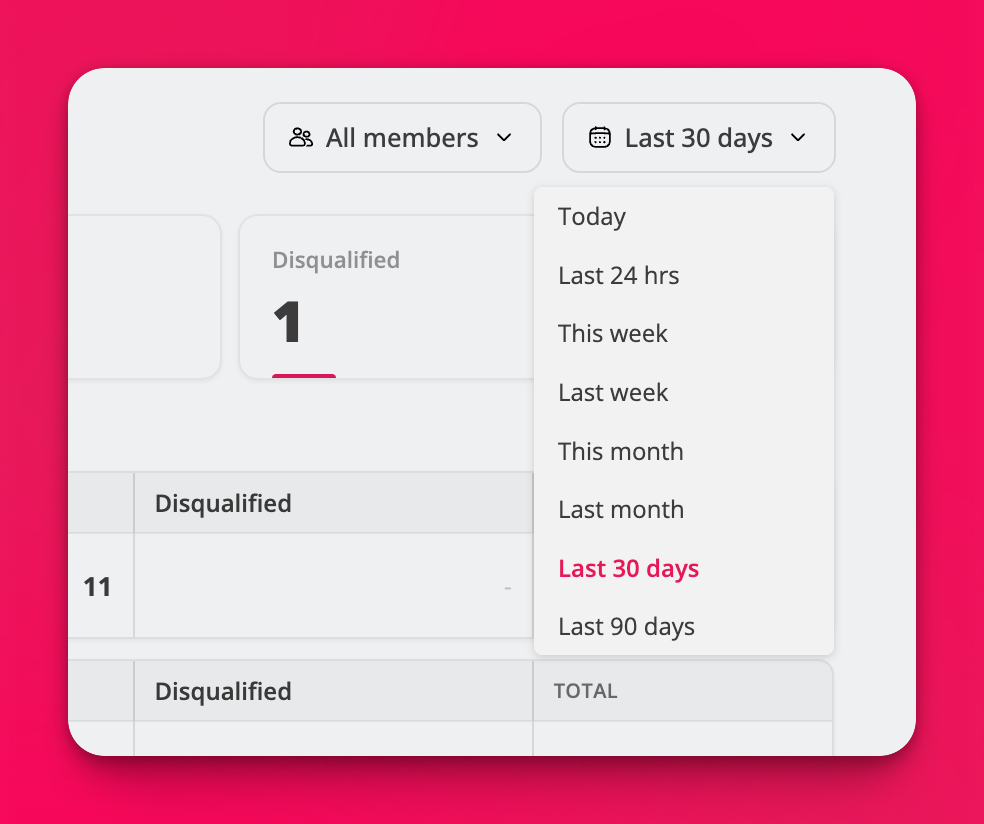Select Last month date range
Screen dimensions: 984x824
621,510
